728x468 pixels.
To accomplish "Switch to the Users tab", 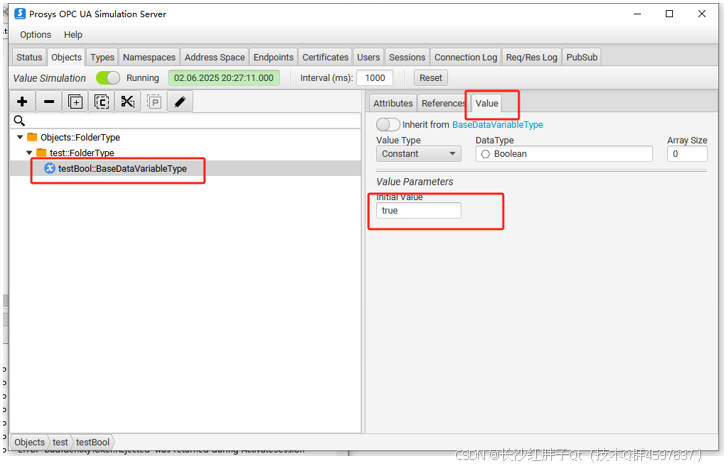I will pos(368,57).
